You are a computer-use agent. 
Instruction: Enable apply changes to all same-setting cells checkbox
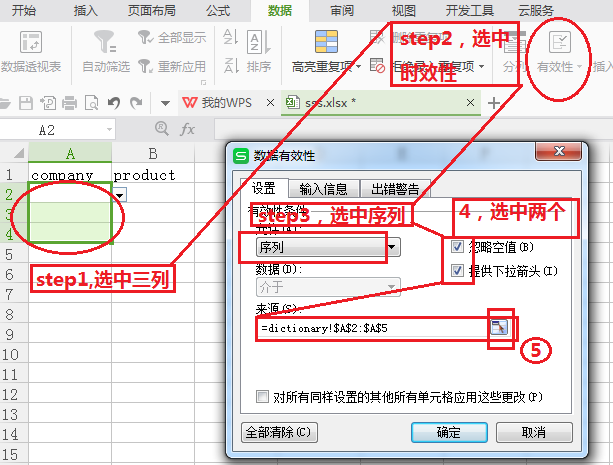point(263,396)
